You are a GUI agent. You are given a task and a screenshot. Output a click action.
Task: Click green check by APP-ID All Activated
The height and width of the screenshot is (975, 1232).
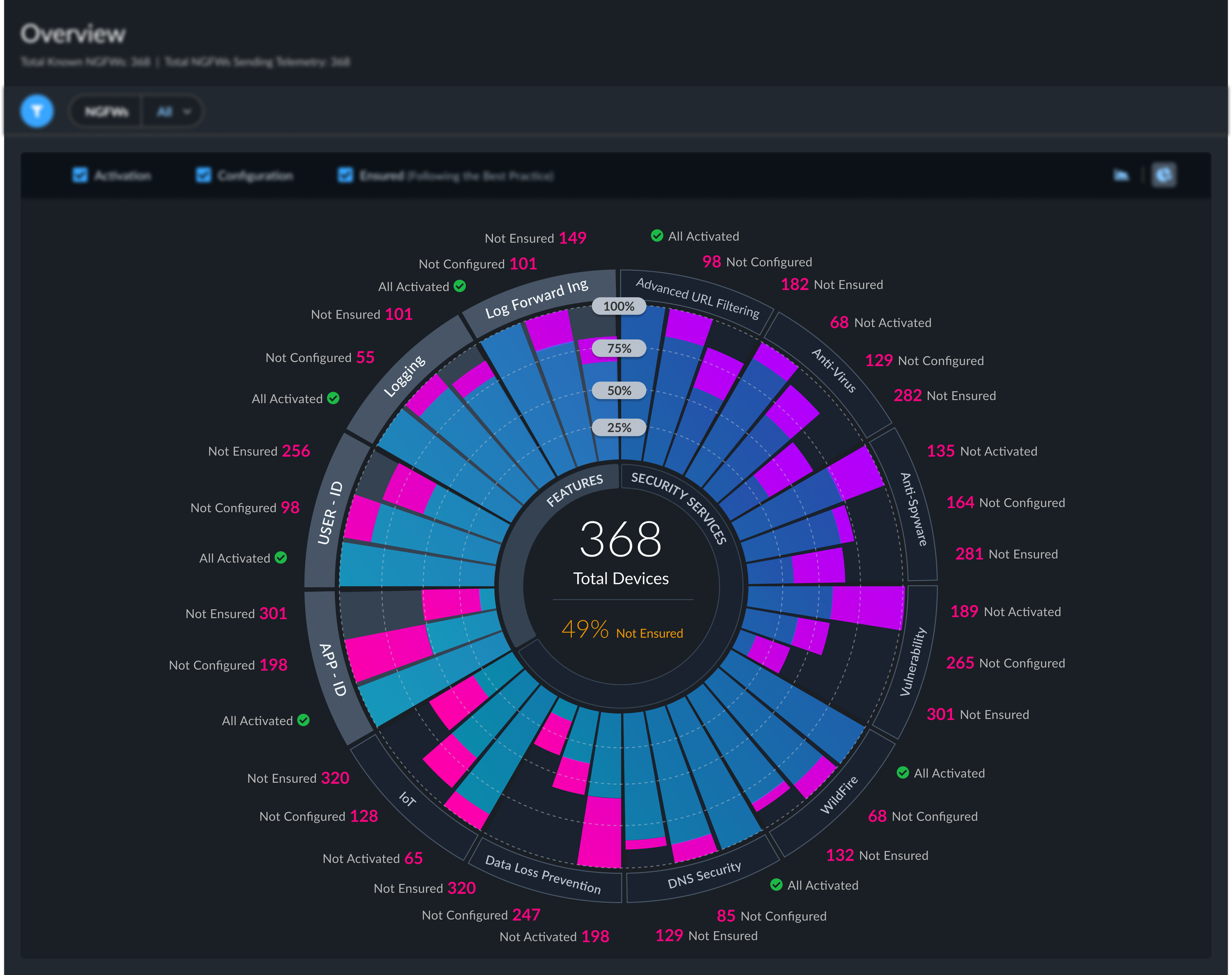pyautogui.click(x=304, y=720)
